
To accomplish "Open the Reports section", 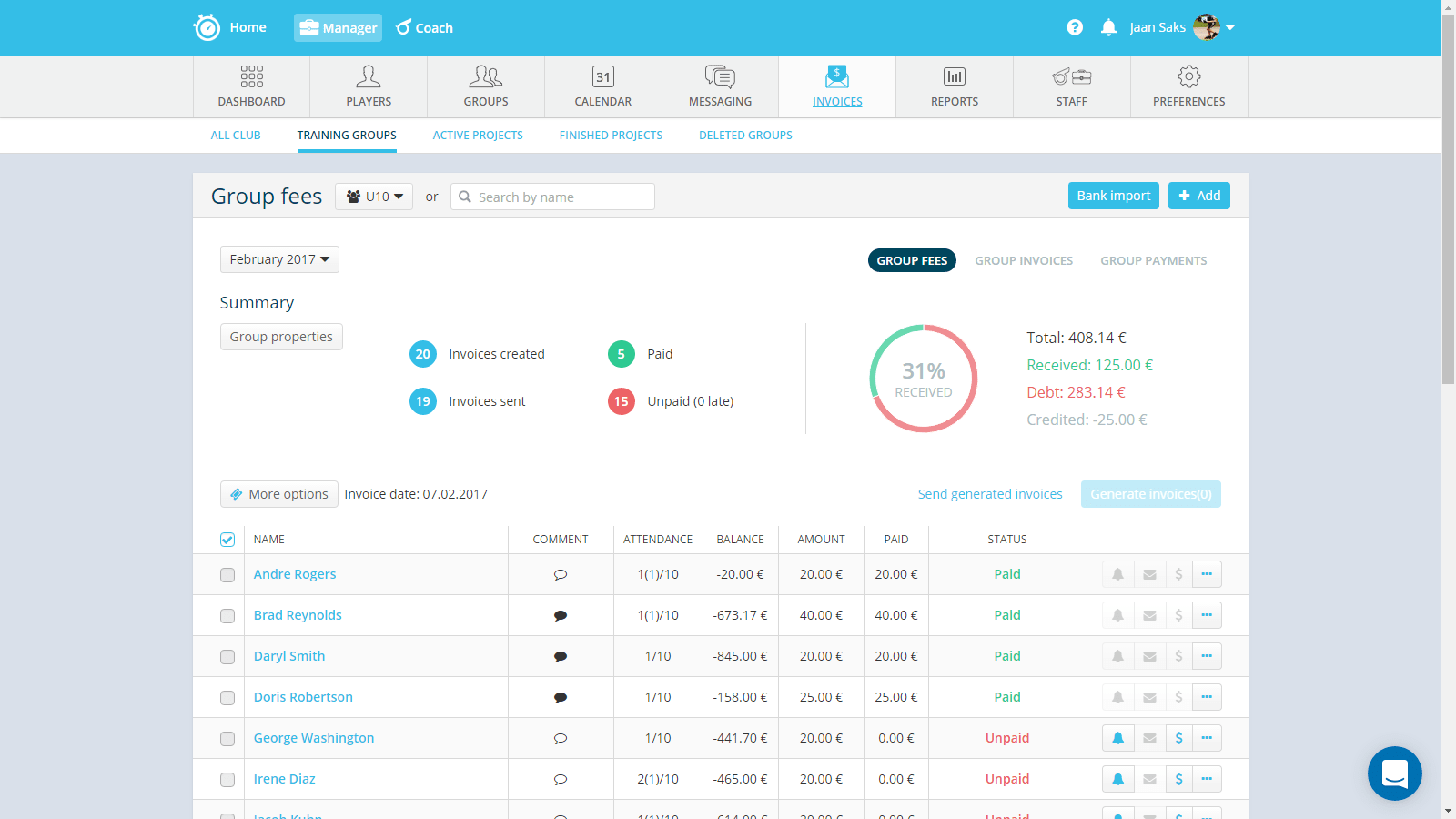I will click(954, 86).
